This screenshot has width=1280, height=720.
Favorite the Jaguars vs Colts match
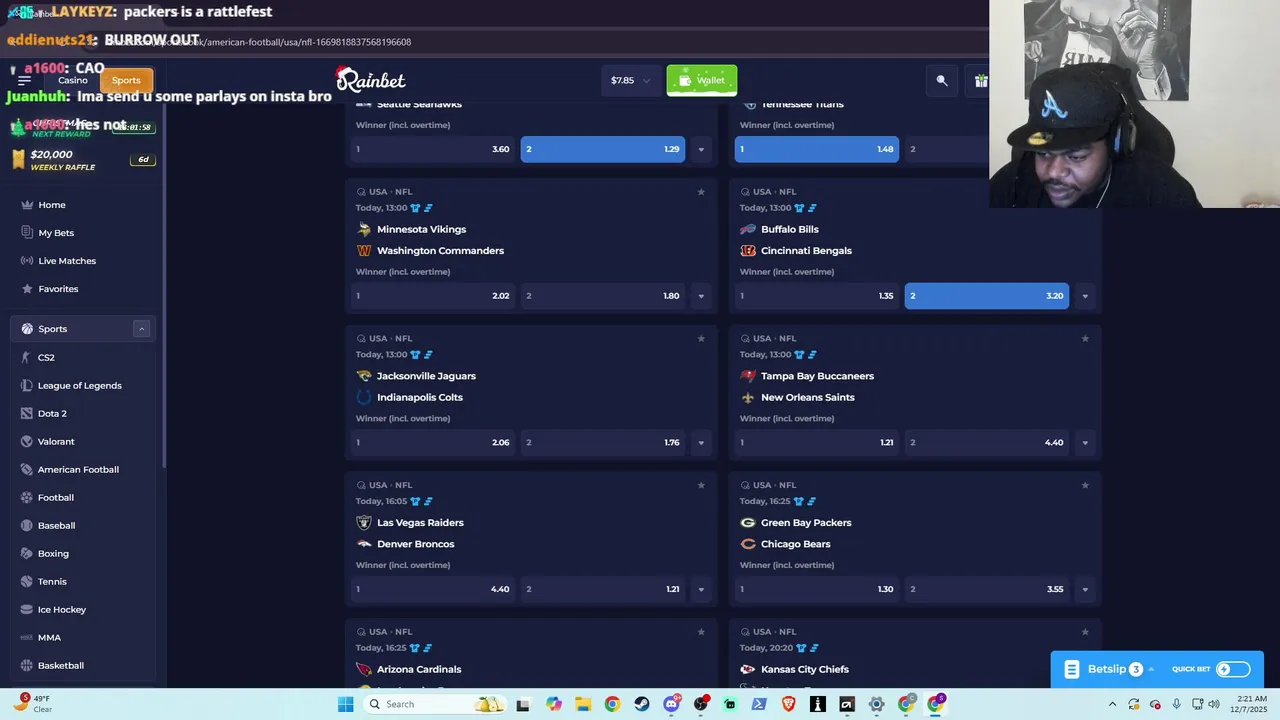[701, 338]
